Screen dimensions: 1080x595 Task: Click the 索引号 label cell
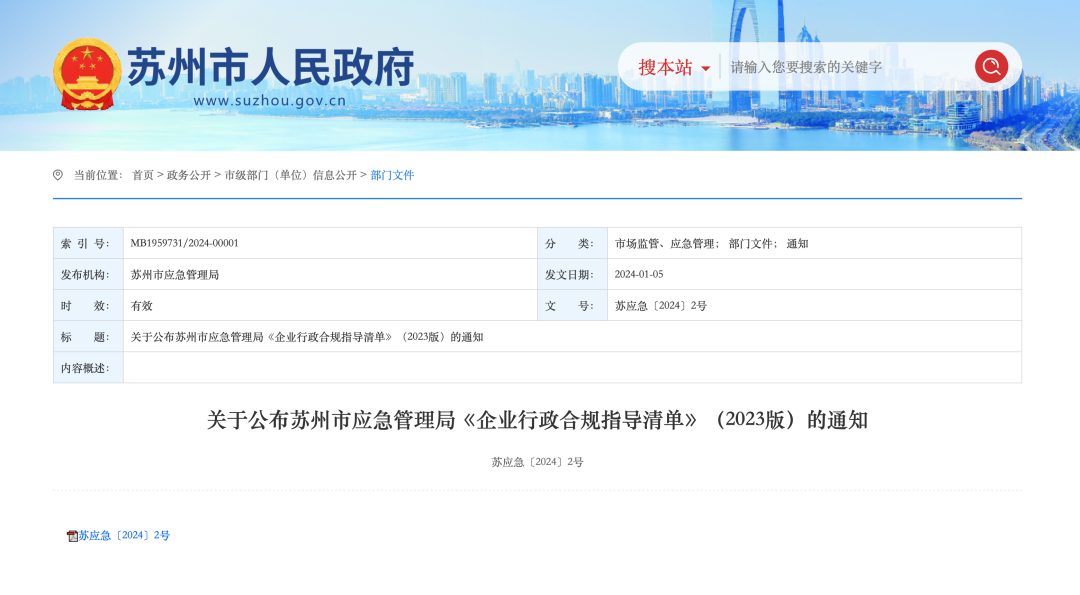[88, 243]
